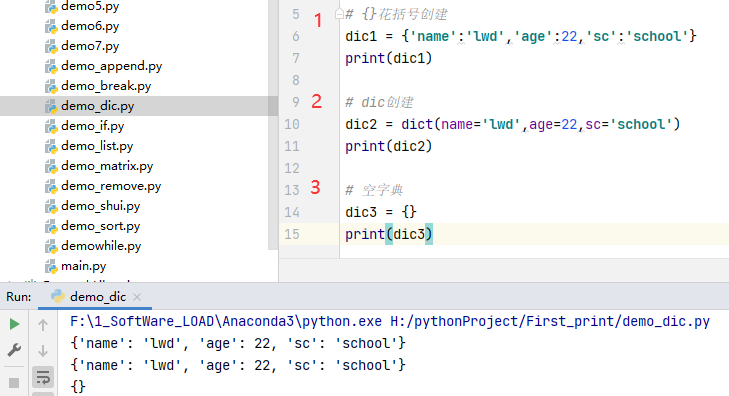This screenshot has height=396, width=729.
Task: Collapse comment fold marker on line 5
Action: (339, 14)
